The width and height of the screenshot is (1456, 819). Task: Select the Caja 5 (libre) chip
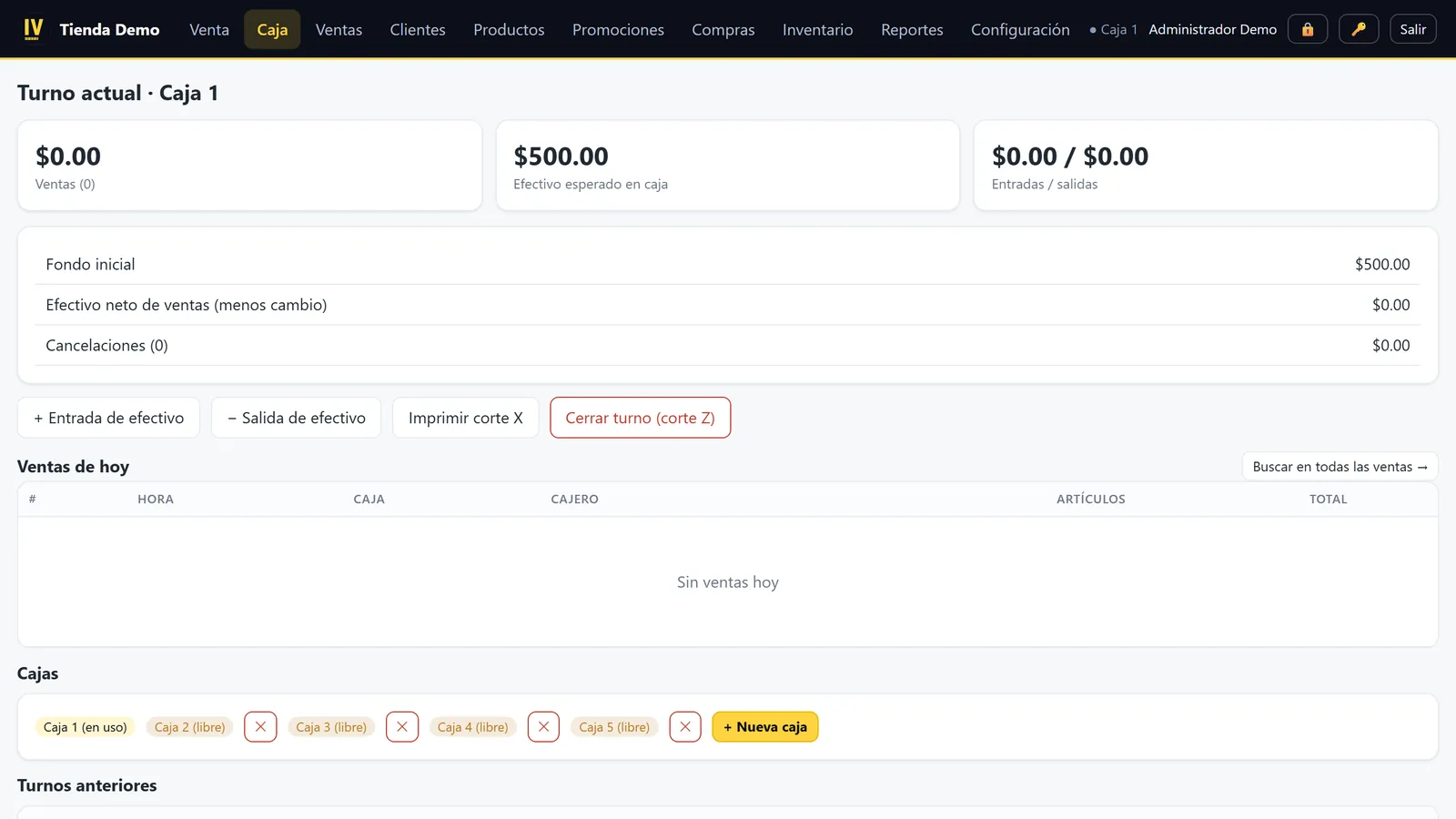tap(614, 727)
